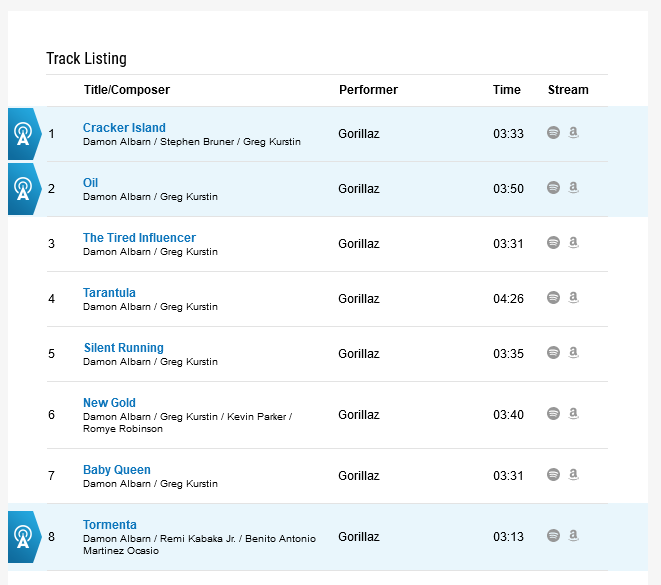Click the Title/Composer column header

point(127,90)
